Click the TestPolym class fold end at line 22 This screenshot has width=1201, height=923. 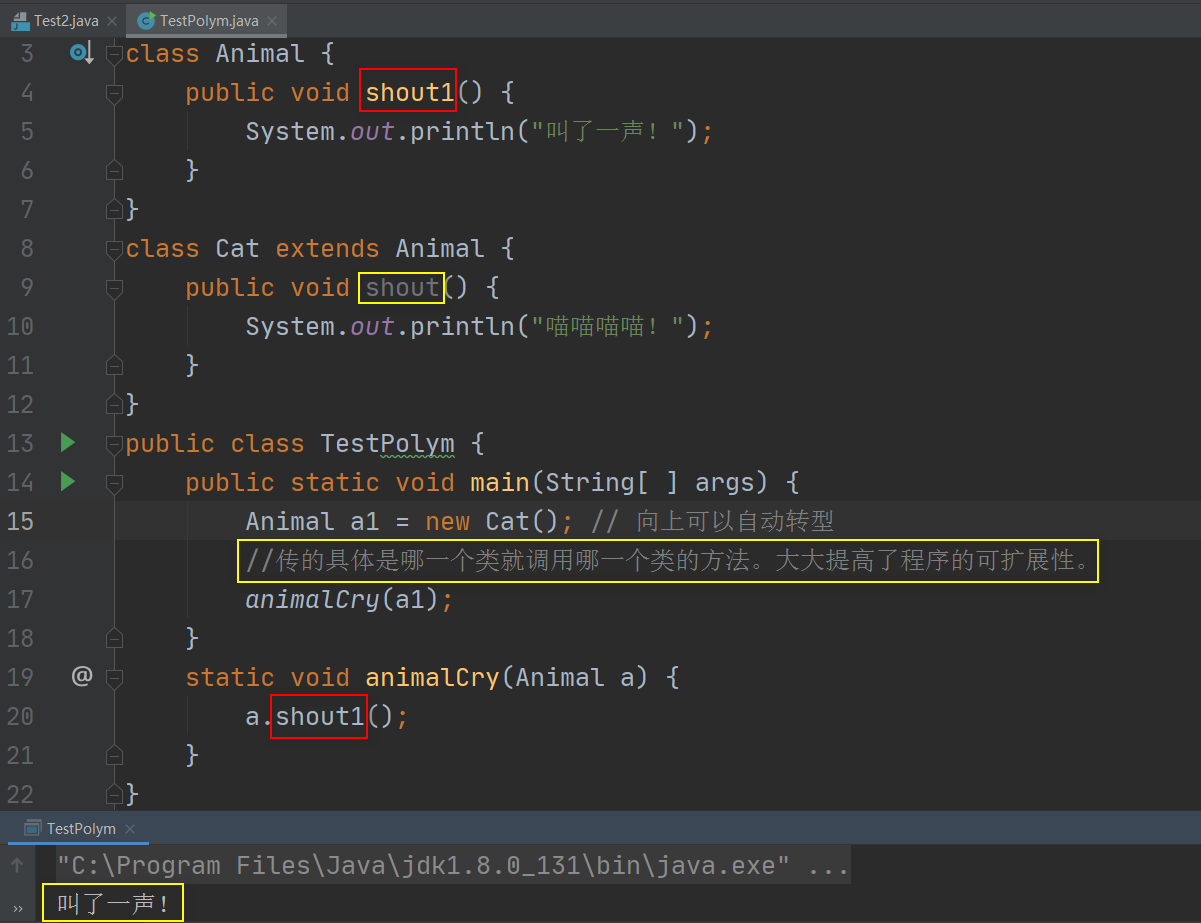(x=114, y=794)
